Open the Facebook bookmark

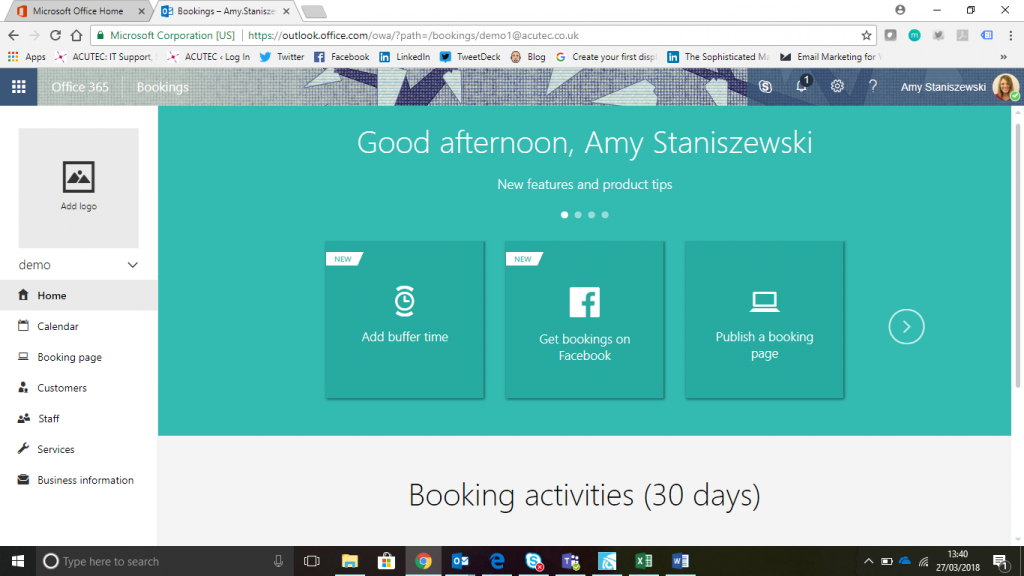tap(342, 57)
